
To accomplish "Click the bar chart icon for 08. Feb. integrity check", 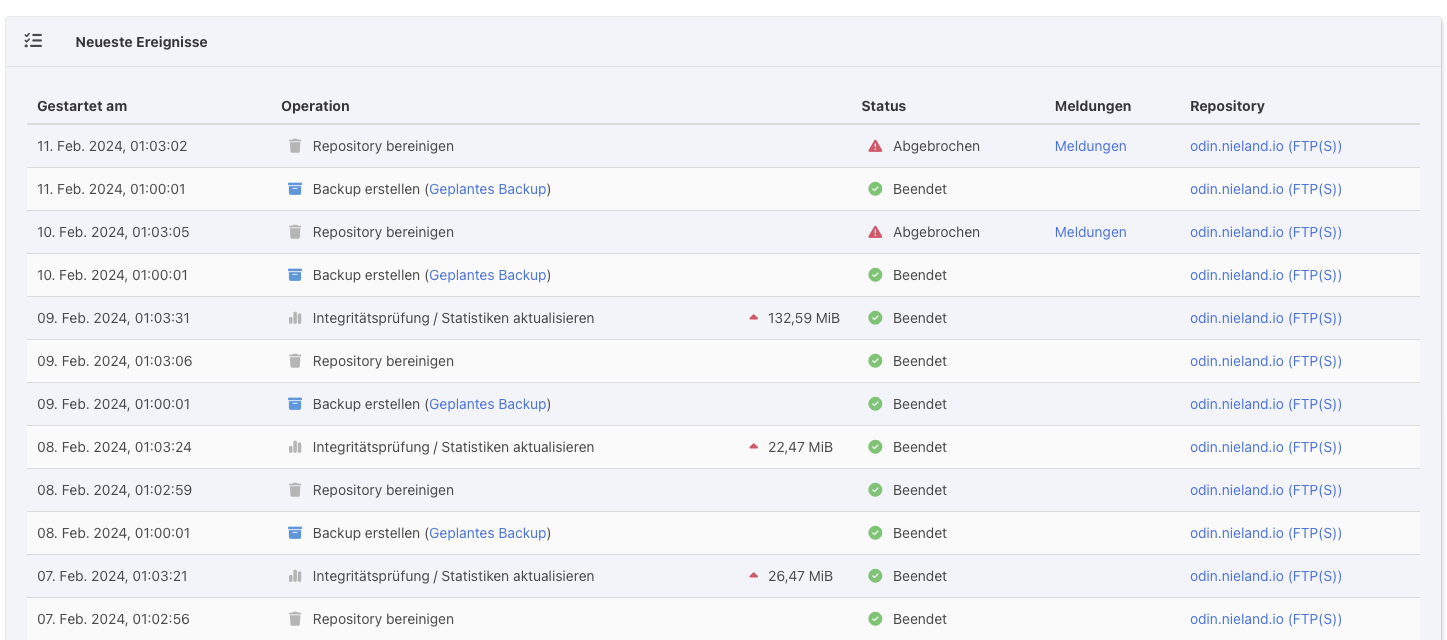I will [x=295, y=447].
